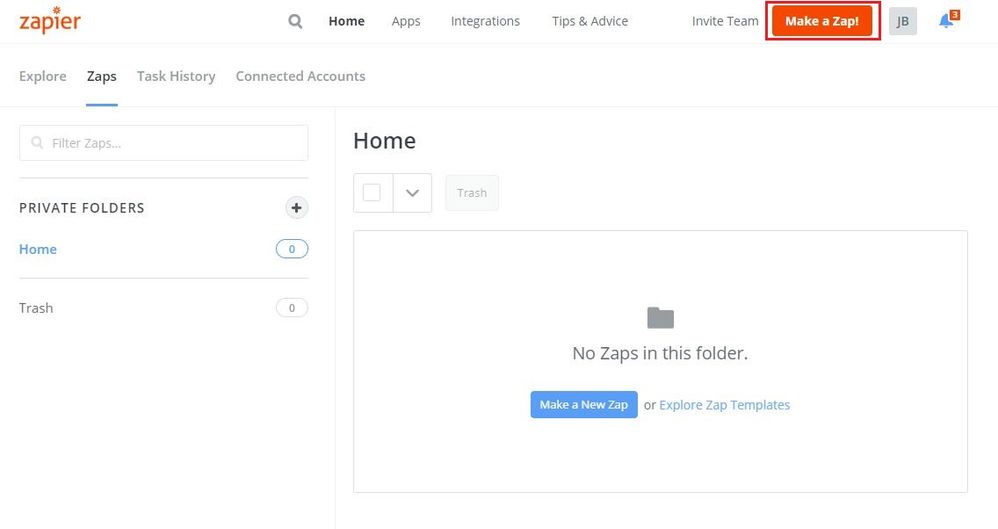Viewport: 998px width, 529px height.
Task: Click the Filter Zaps search field
Action: click(x=164, y=143)
